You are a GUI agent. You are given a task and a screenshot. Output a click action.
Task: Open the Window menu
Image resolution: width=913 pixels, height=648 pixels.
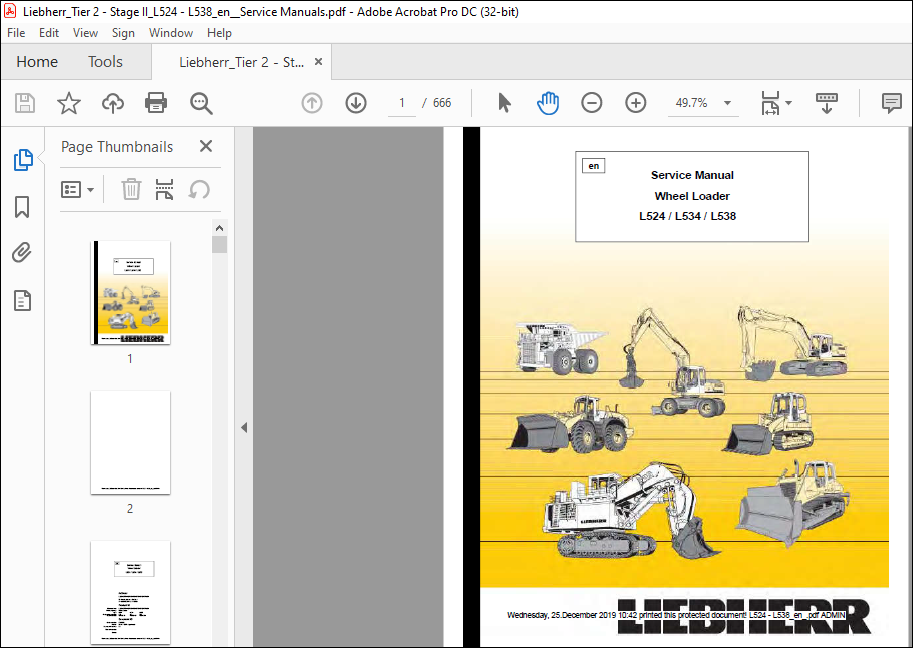tap(171, 33)
